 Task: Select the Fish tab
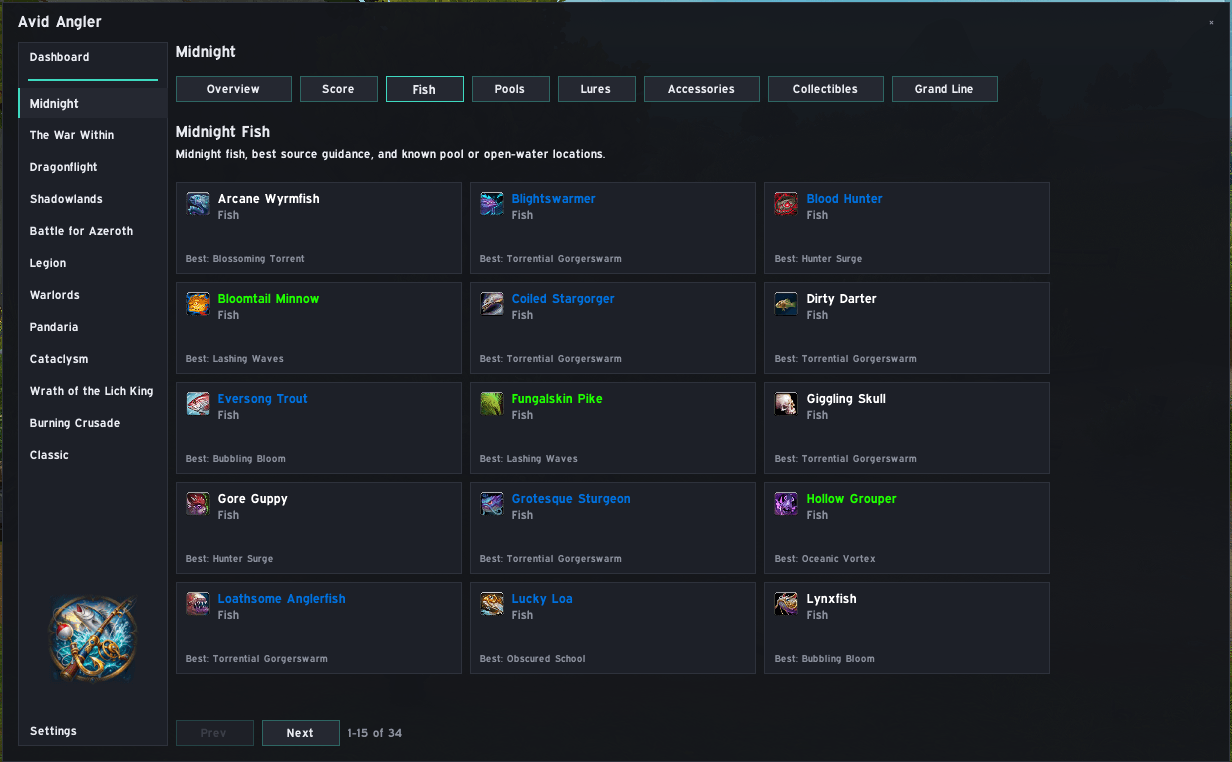[424, 89]
